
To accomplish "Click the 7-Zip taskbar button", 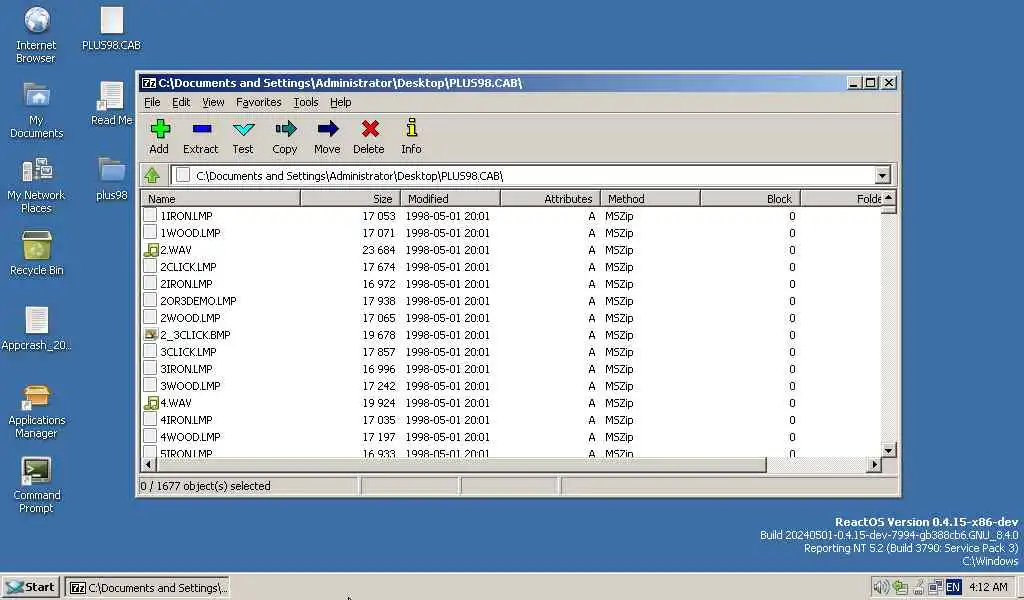I will pos(148,588).
